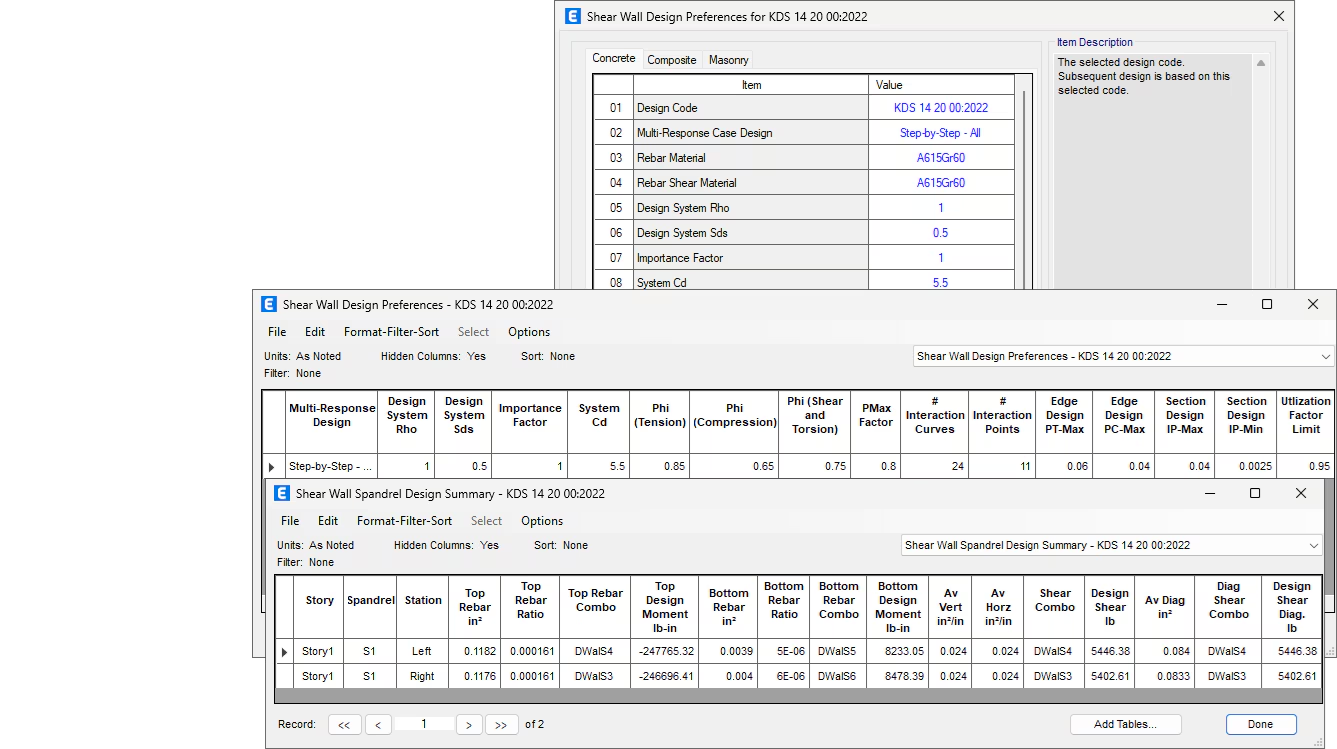Select the Design Code value KDS 14 20 00:2022
Screen dimensions: 1337x749
(940, 108)
